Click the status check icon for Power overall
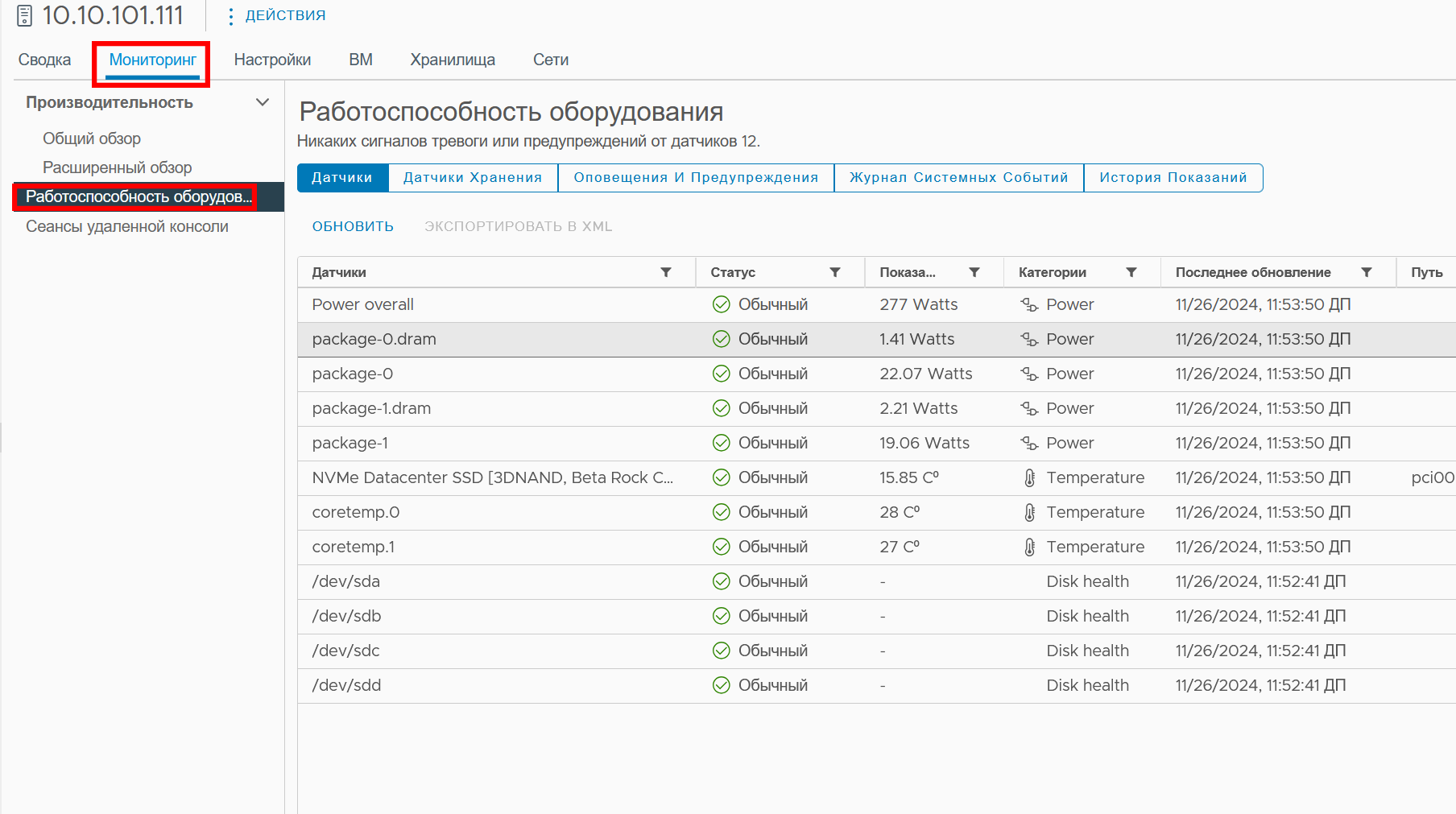The height and width of the screenshot is (814, 1456). [x=722, y=304]
